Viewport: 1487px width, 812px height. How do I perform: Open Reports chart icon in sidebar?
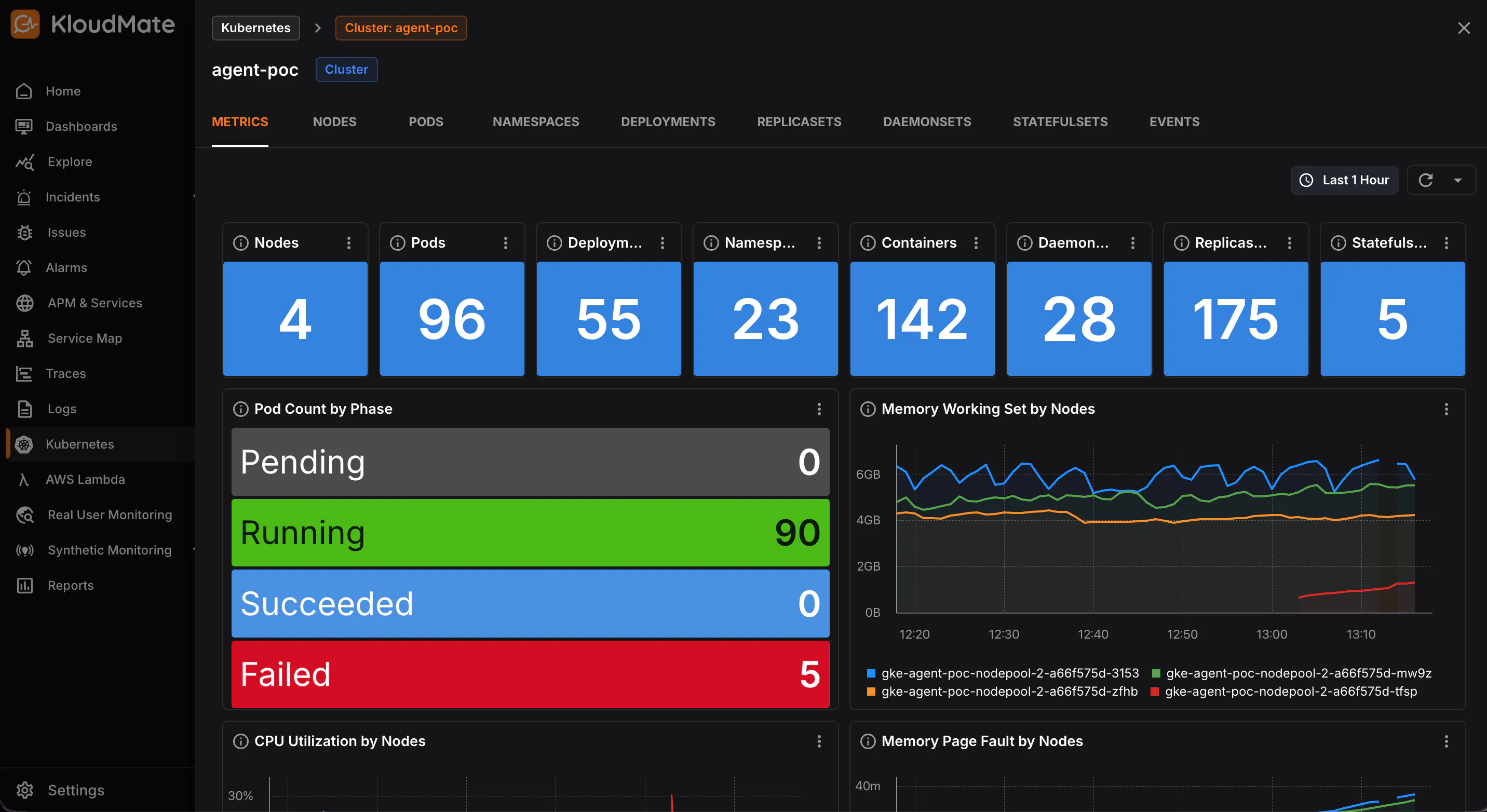click(x=25, y=585)
